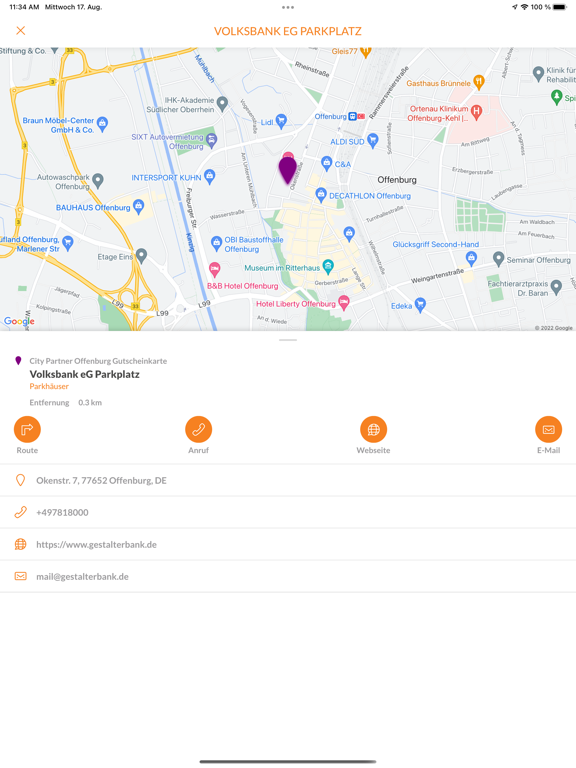The width and height of the screenshot is (576, 768).
Task: Tap the B&B Hotel Offenburg marker
Action: pos(214,269)
